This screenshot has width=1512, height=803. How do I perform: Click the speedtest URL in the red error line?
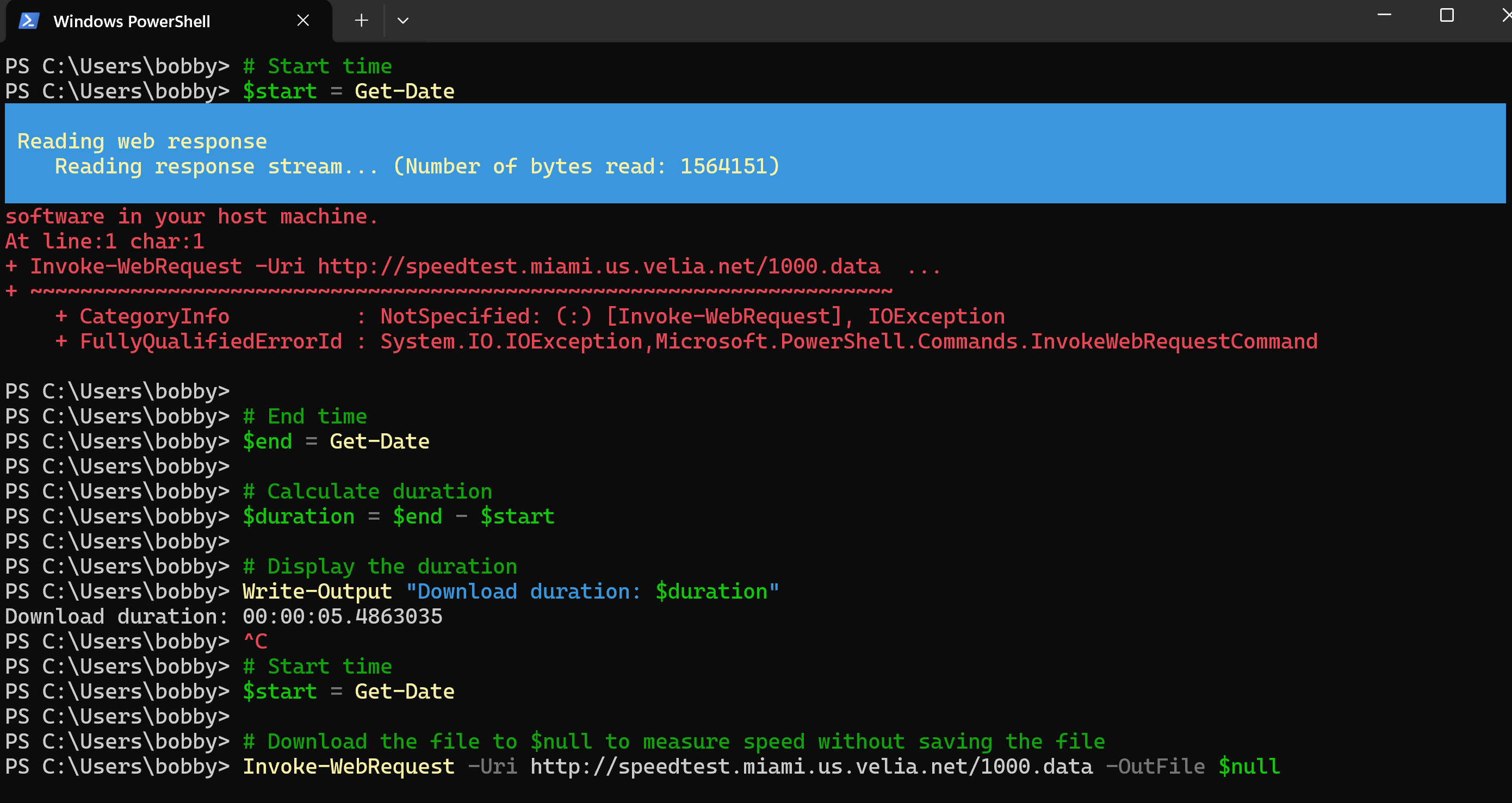[599, 267]
